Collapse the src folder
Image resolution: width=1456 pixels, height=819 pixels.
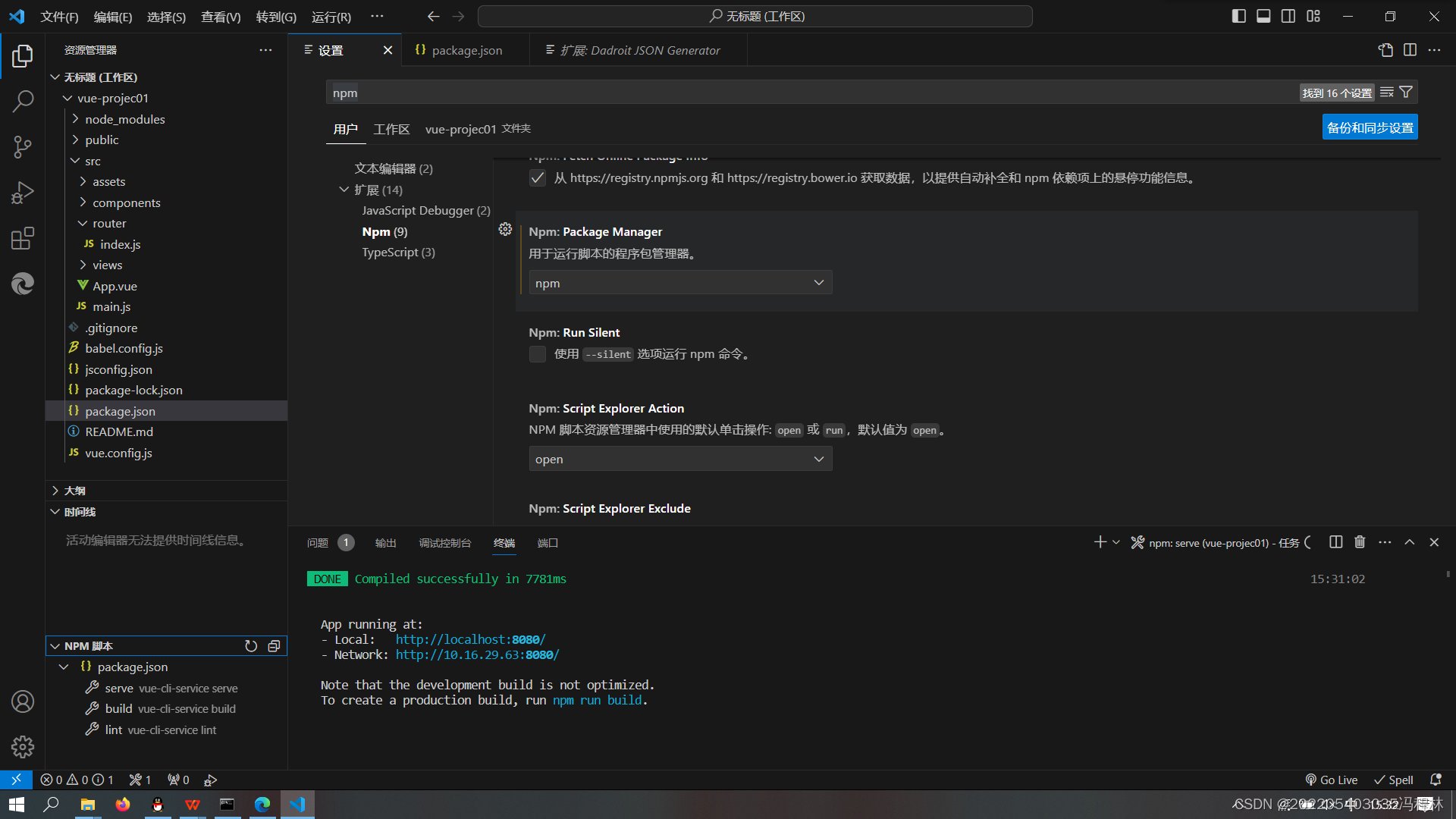[93, 161]
